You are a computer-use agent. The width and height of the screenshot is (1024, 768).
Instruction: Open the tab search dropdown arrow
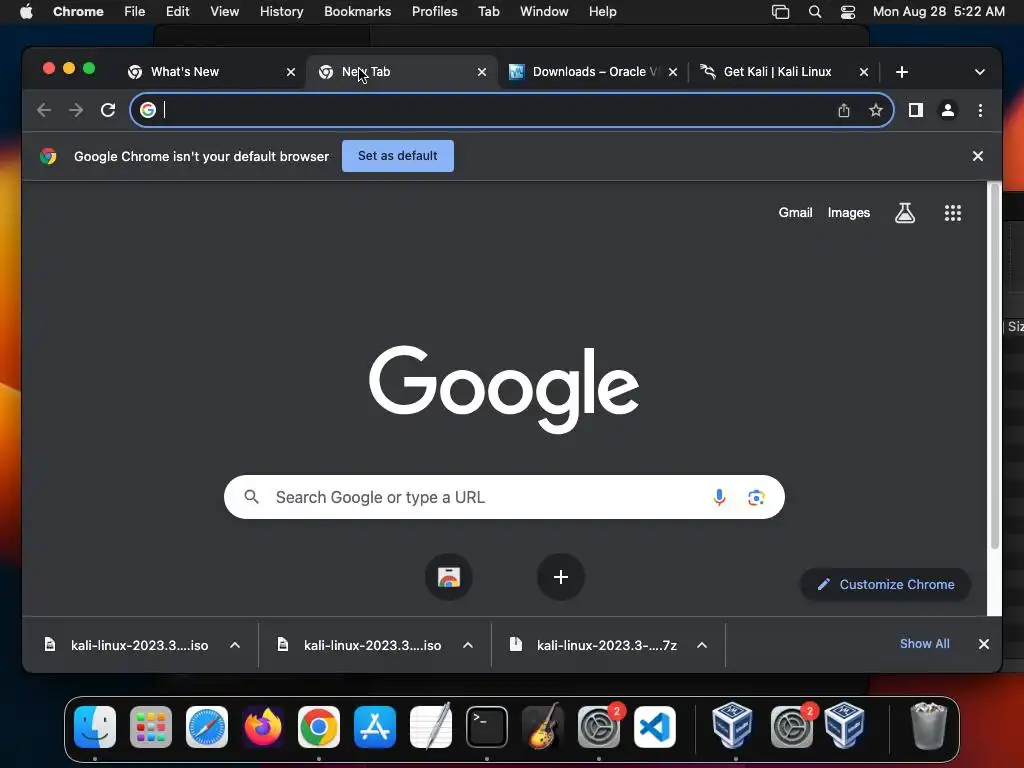(980, 72)
